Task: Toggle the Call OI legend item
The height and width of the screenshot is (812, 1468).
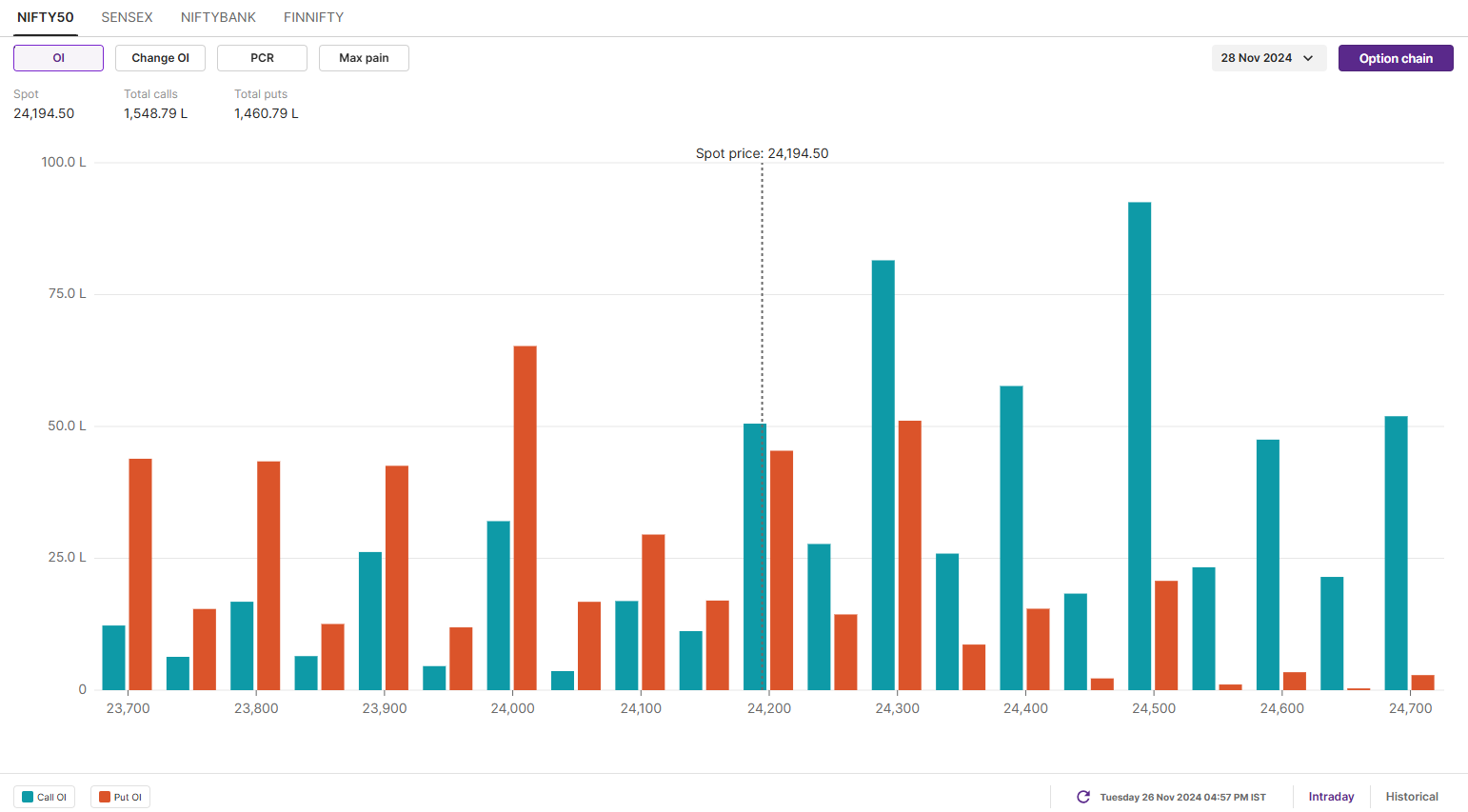Action: tap(44, 797)
